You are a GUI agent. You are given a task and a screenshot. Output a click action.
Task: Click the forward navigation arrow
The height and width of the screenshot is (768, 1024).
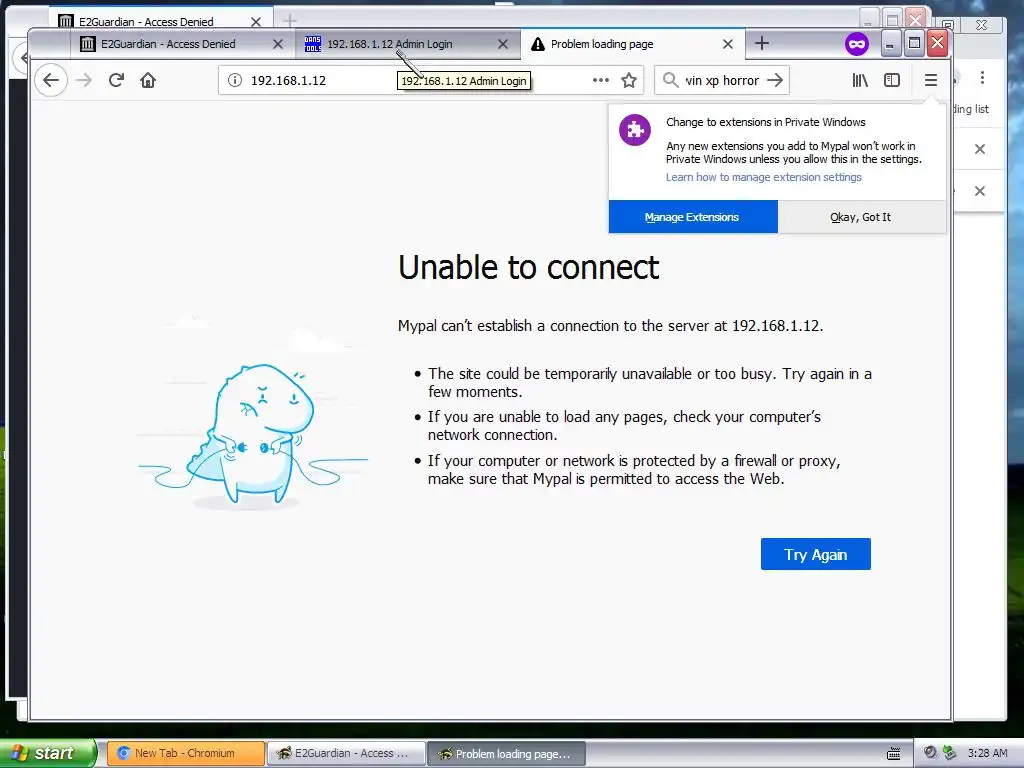coord(84,80)
